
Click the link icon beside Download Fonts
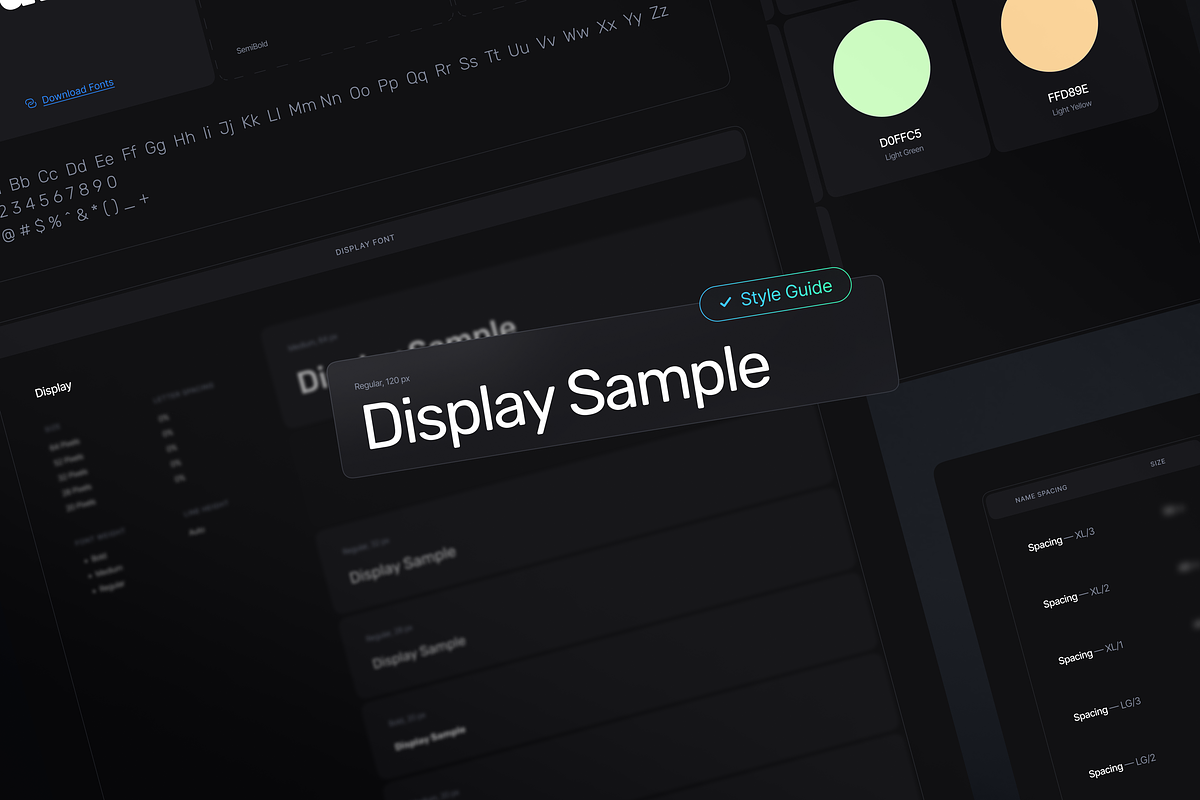(x=31, y=101)
